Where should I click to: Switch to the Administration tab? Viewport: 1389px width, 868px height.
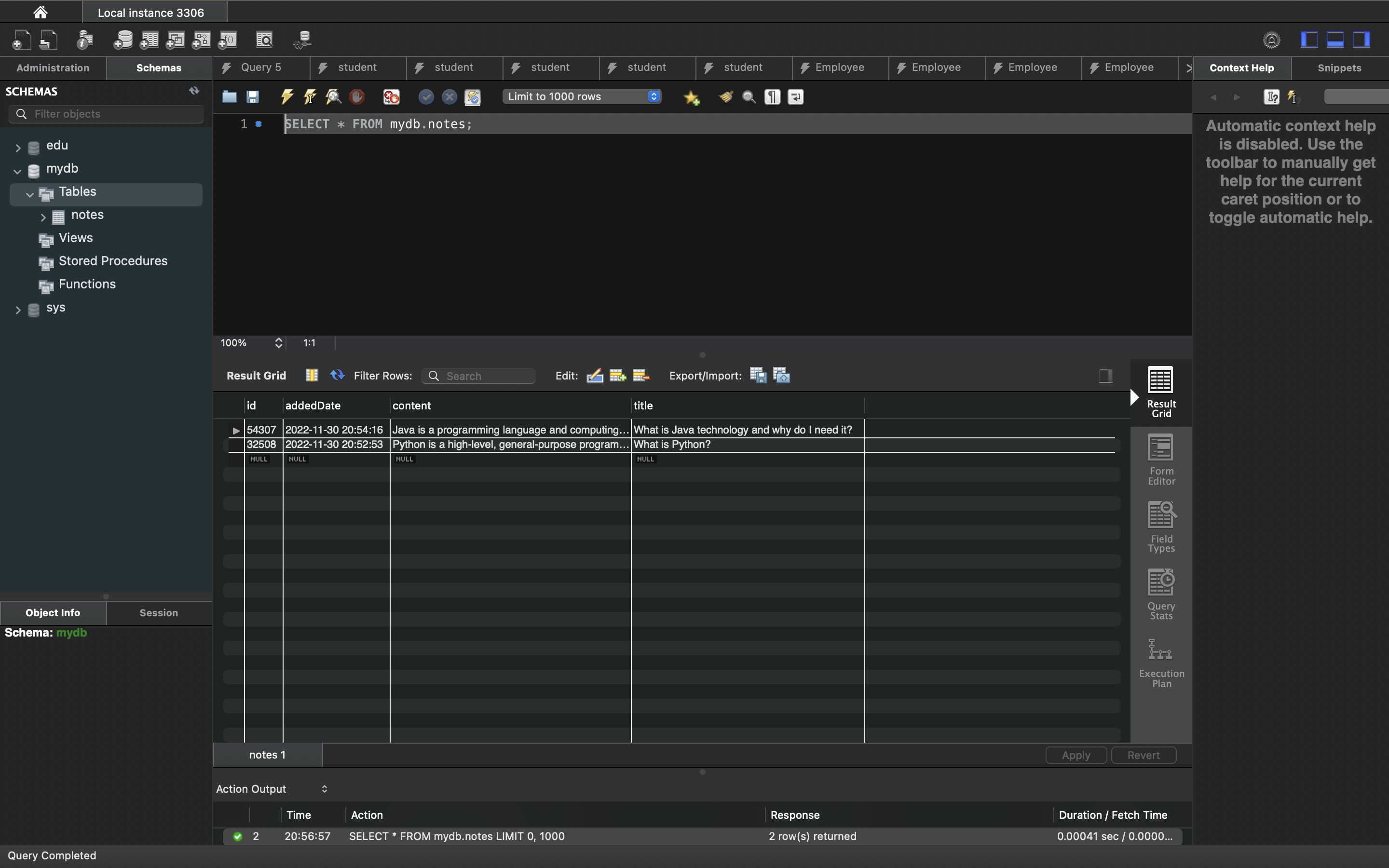tap(53, 68)
